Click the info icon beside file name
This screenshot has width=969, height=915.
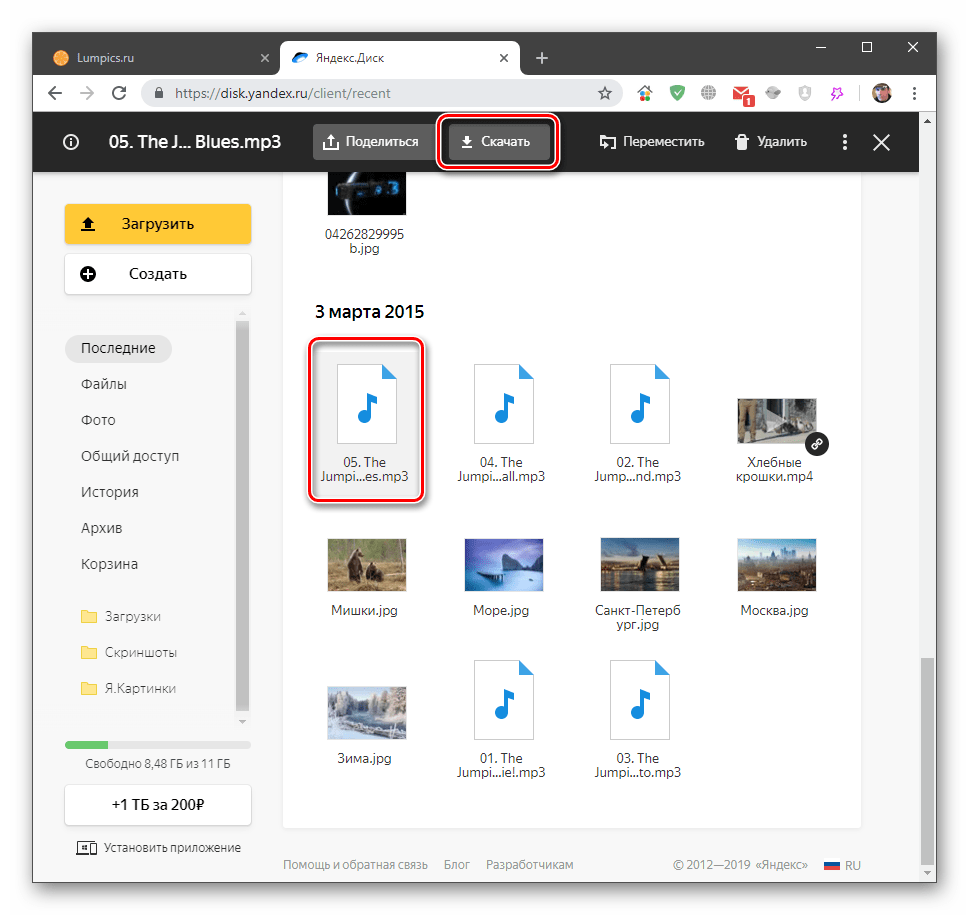click(70, 142)
